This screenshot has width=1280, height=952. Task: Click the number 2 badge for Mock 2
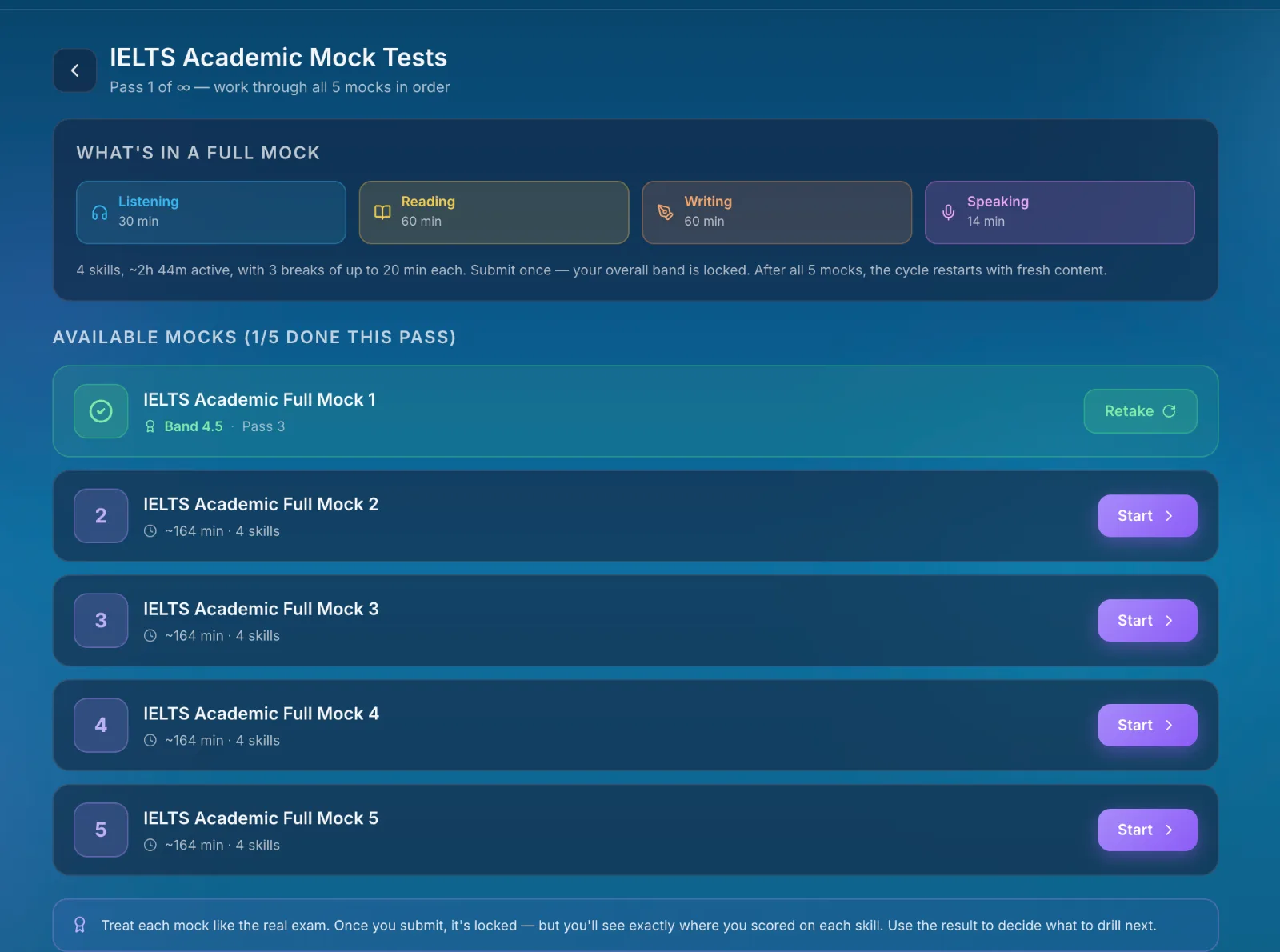point(101,516)
